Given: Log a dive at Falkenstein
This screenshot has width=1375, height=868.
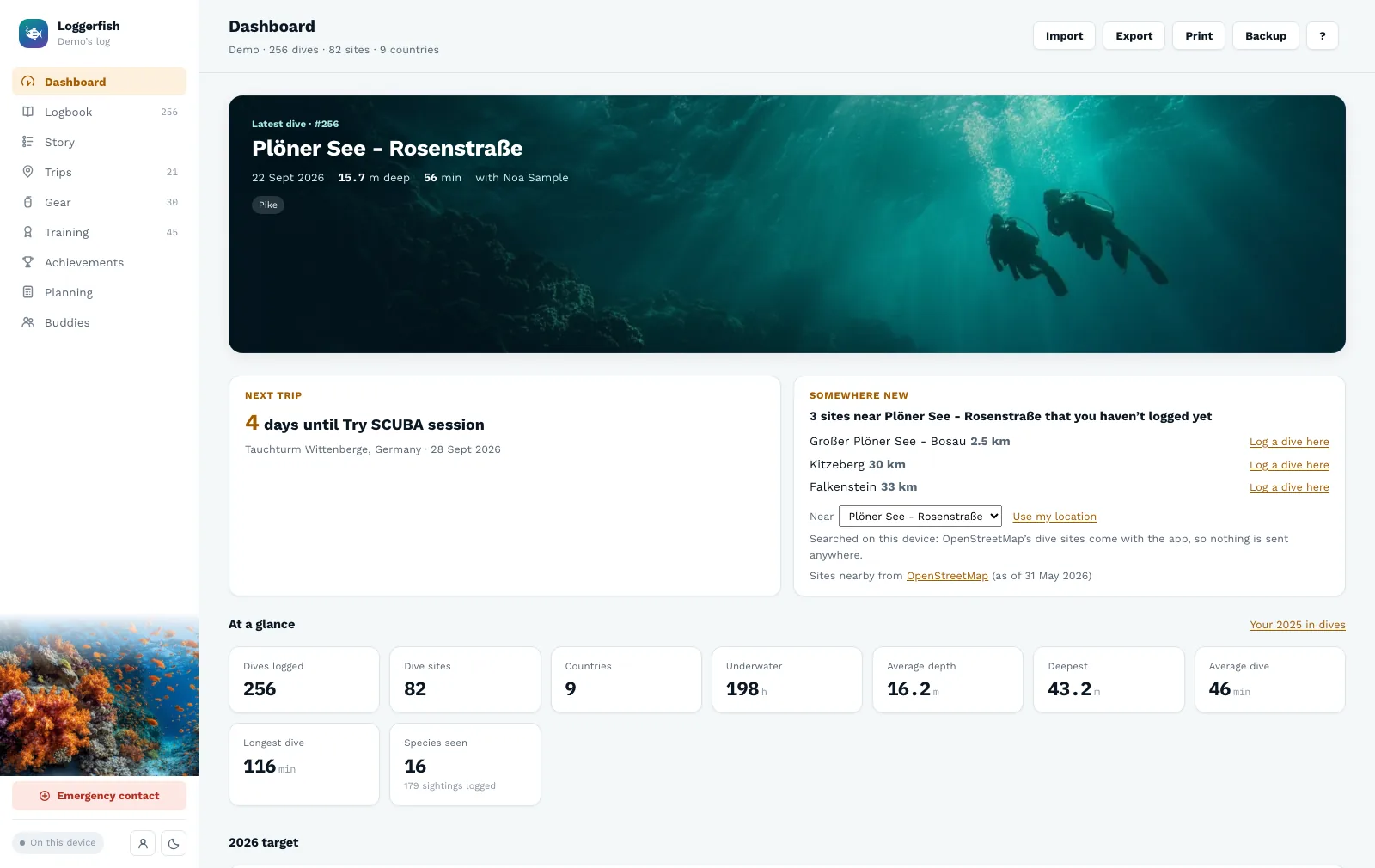Looking at the screenshot, I should click(1289, 487).
